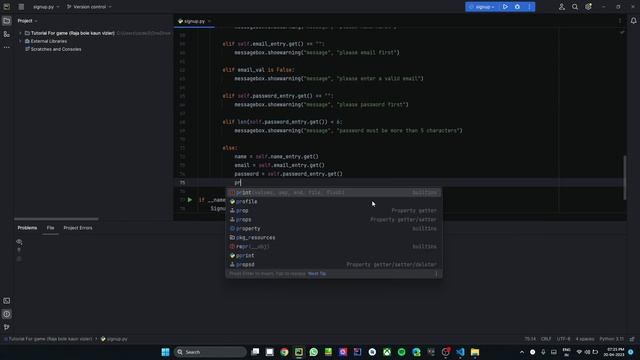The width and height of the screenshot is (640, 360).
Task: Show more tool windows ellipsis
Action: click(x=7, y=47)
